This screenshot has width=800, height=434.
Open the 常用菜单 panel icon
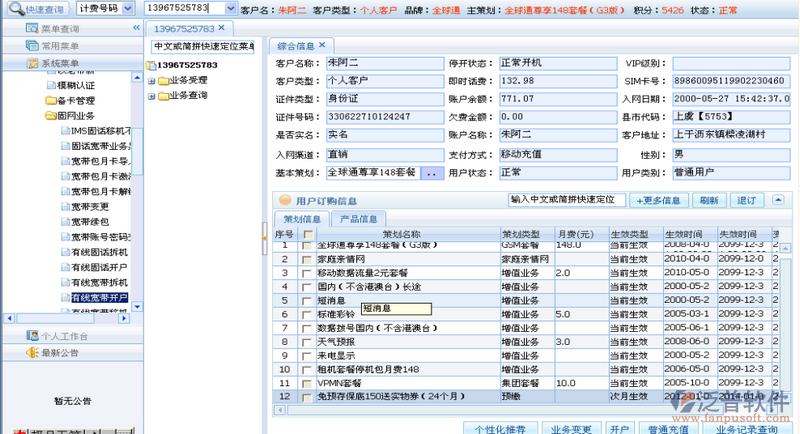point(33,46)
